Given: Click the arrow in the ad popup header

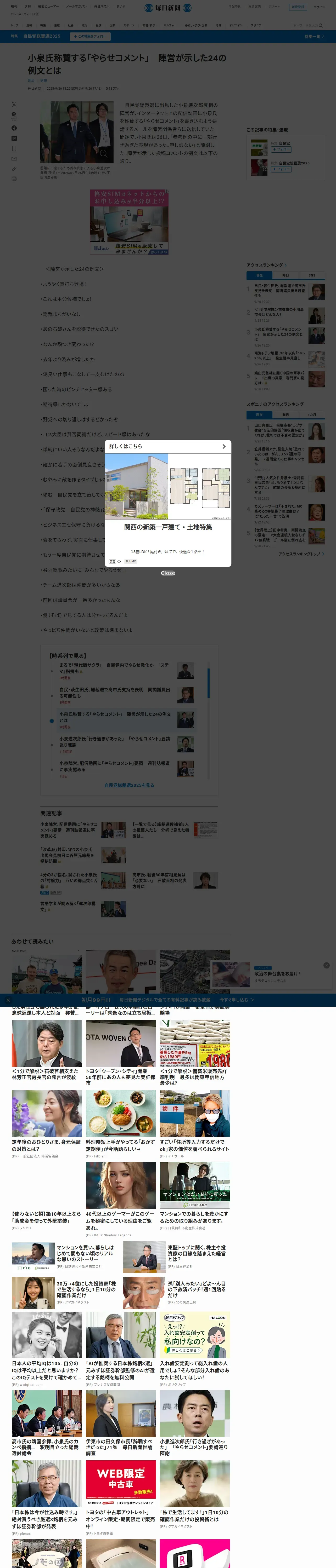Looking at the screenshot, I should pyautogui.click(x=223, y=447).
